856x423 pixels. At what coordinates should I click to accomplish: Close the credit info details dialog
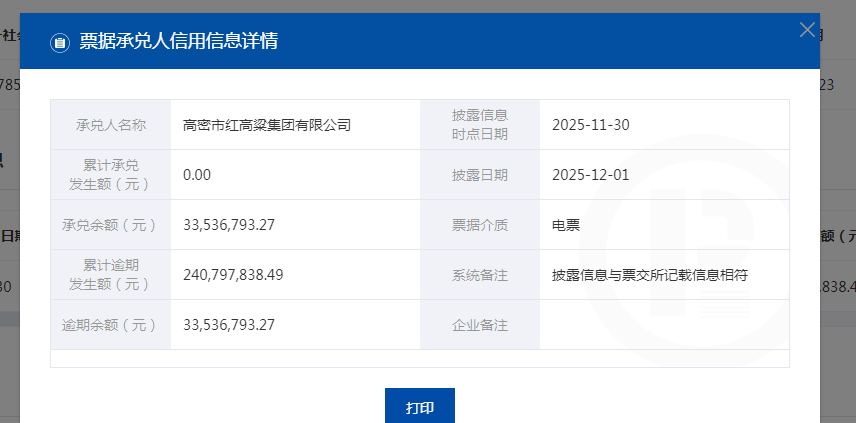(x=807, y=29)
